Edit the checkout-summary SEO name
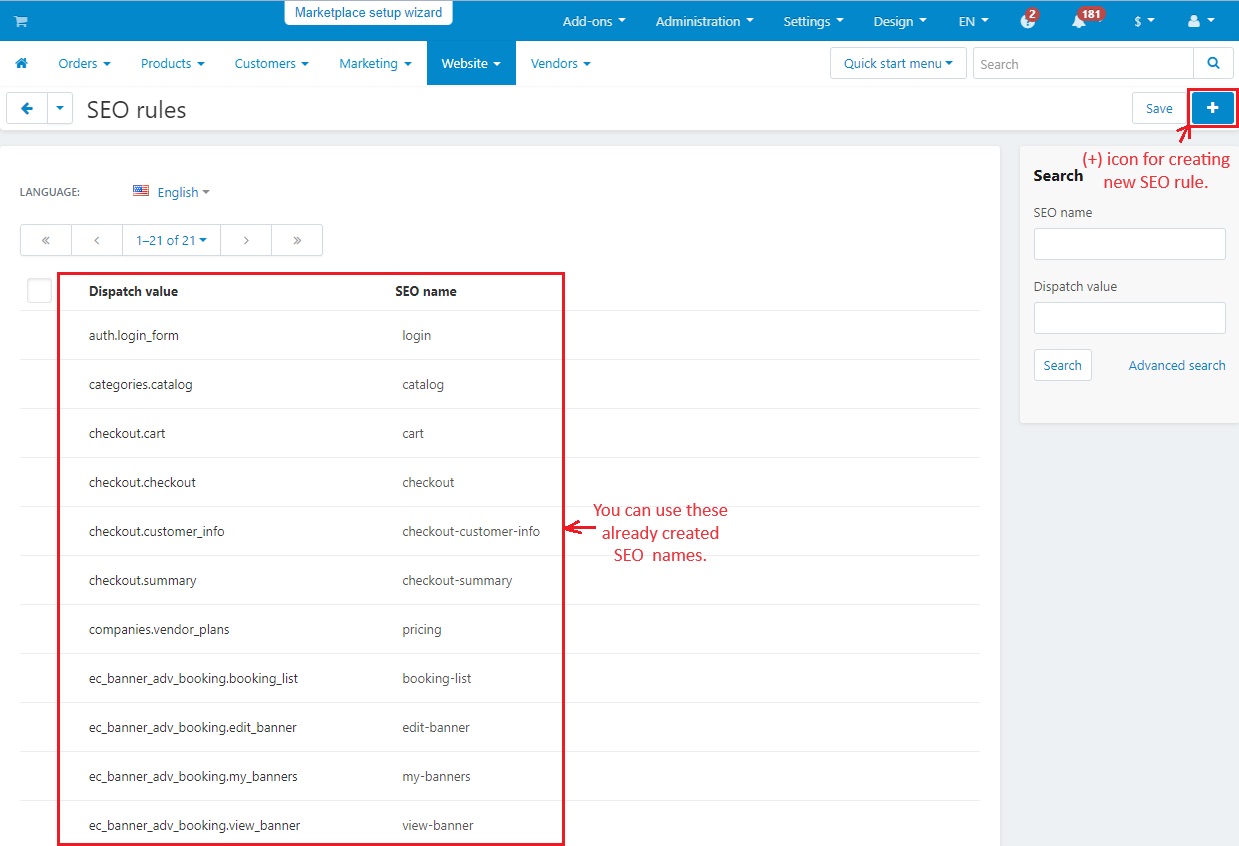This screenshot has height=846, width=1239. tap(457, 580)
